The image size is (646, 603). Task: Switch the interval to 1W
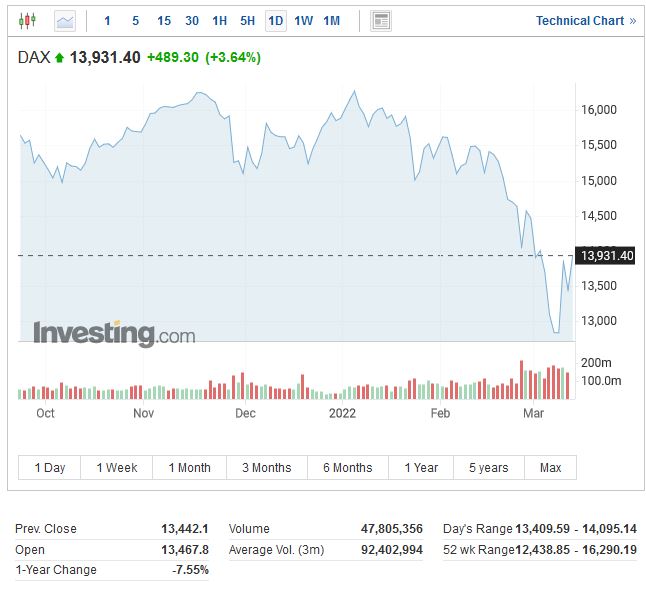(304, 20)
